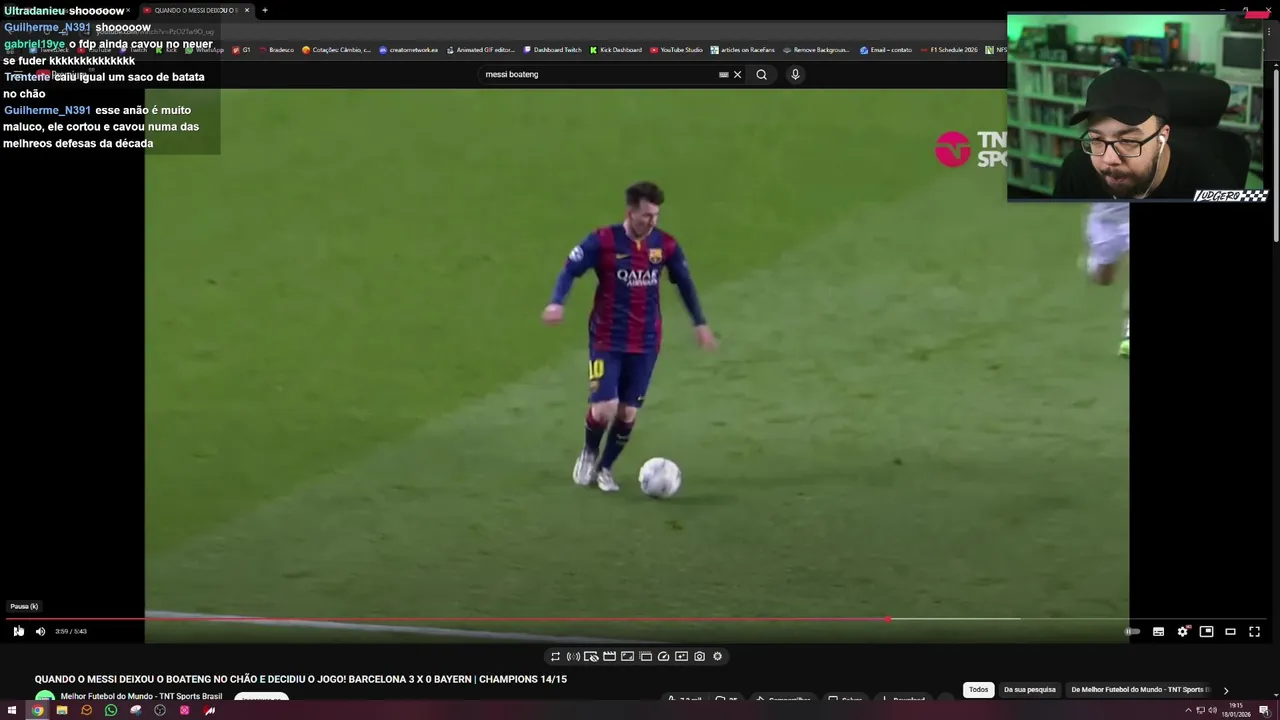Open File Explorer from taskbar
Screen dimensions: 1280x720
point(62,710)
